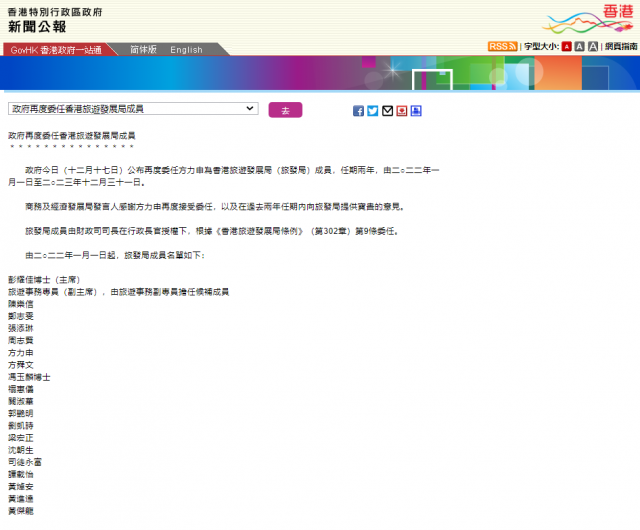Switch to the medium font size A
Screen dimensions: 640x530
coord(580,47)
